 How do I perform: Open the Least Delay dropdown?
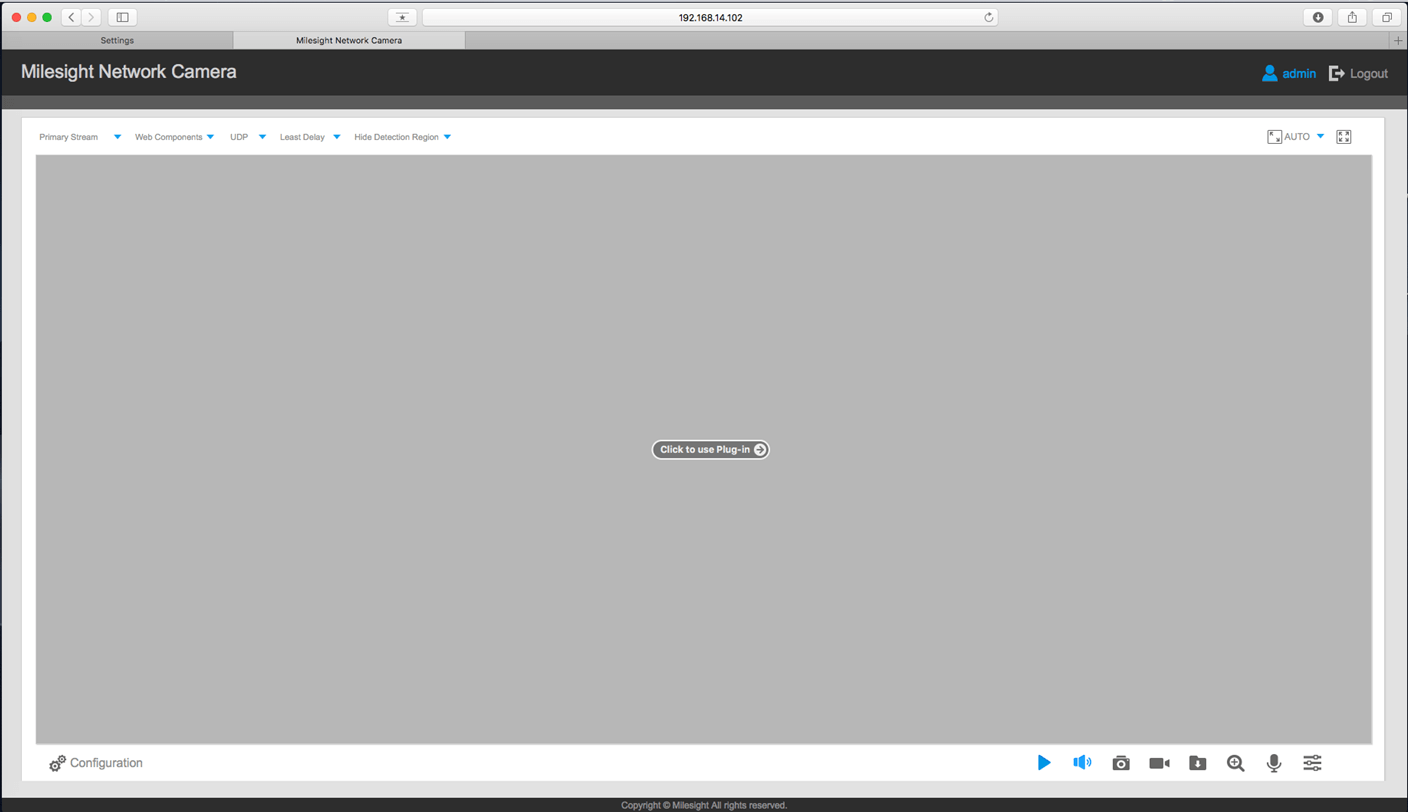coord(310,137)
